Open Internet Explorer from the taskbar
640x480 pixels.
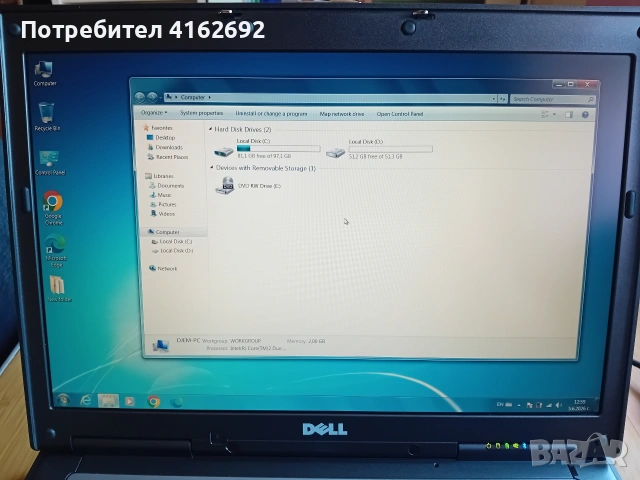point(85,400)
